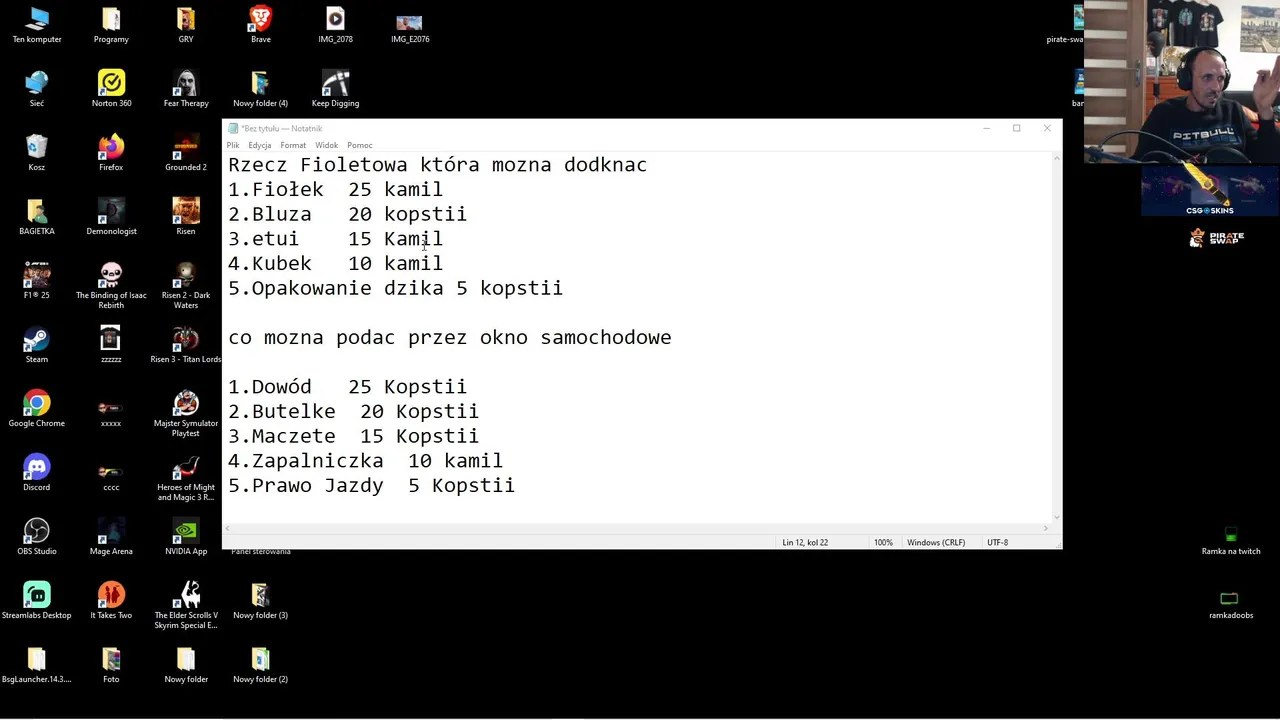The width and height of the screenshot is (1280, 720).
Task: Launch Mage Arena game icon
Action: 111,537
